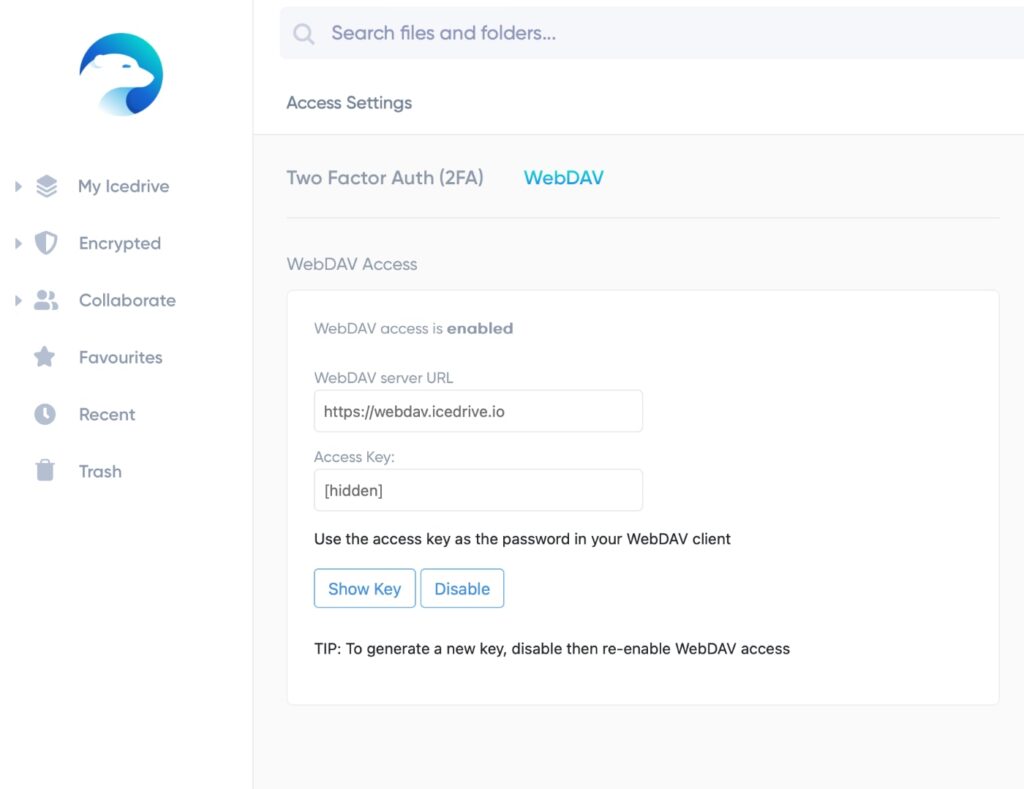Show the hidden access key

[364, 588]
